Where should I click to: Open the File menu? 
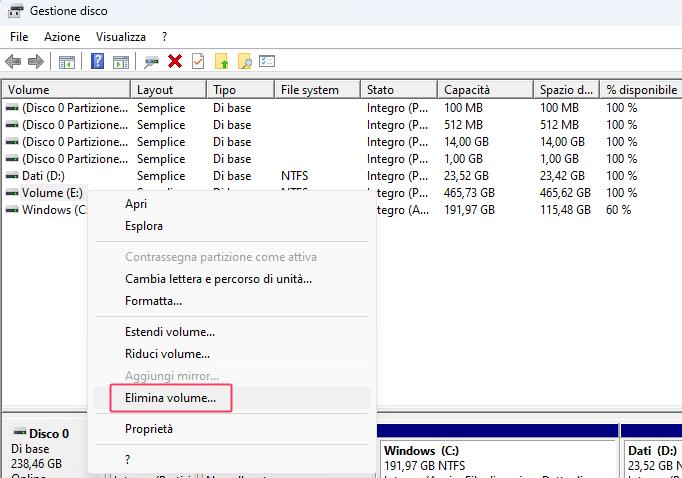coord(19,37)
